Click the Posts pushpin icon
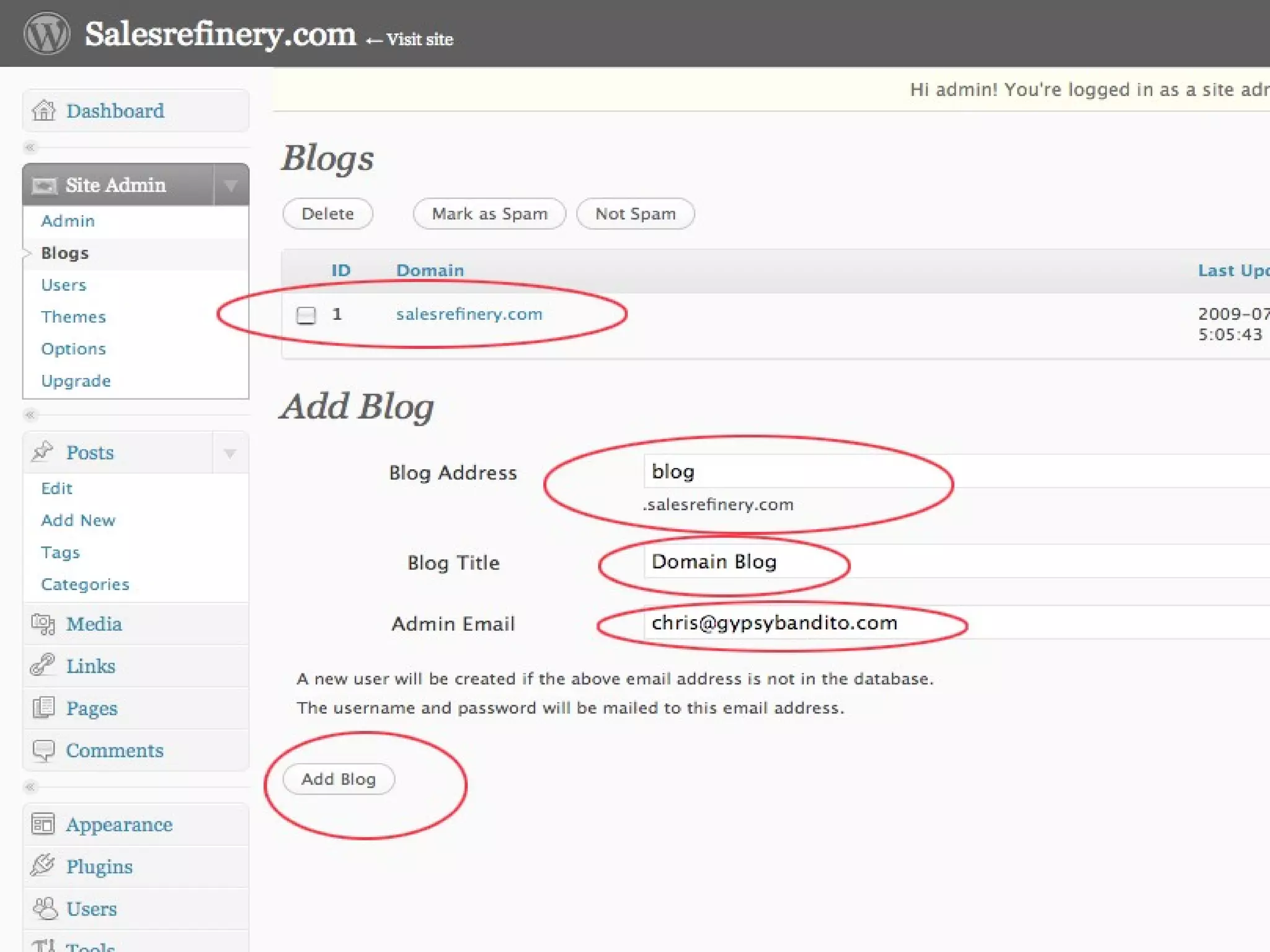 point(43,452)
